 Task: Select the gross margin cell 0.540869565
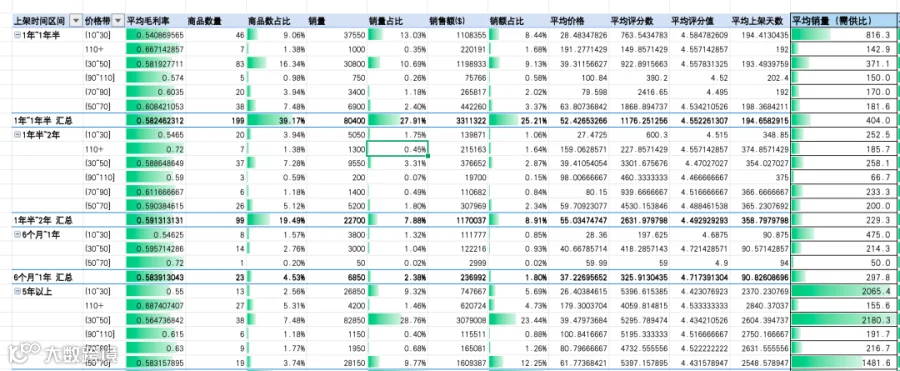155,35
